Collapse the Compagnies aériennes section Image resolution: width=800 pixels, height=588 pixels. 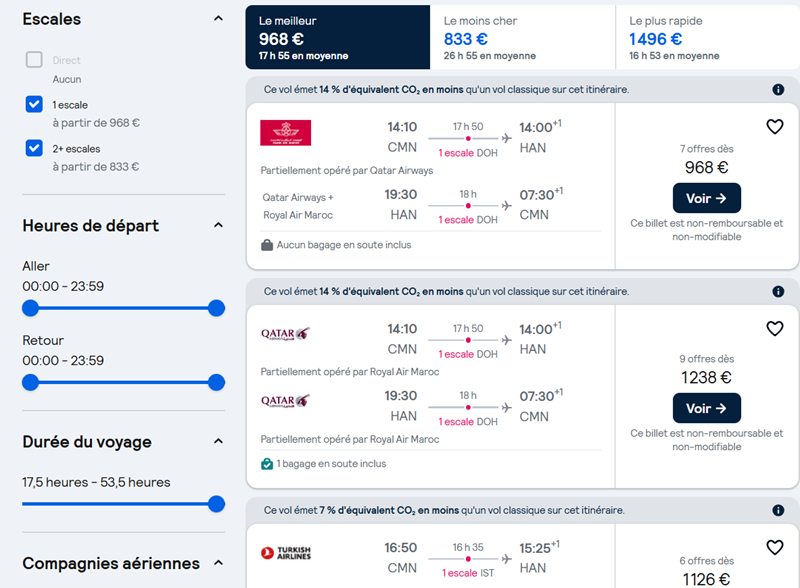coord(218,563)
